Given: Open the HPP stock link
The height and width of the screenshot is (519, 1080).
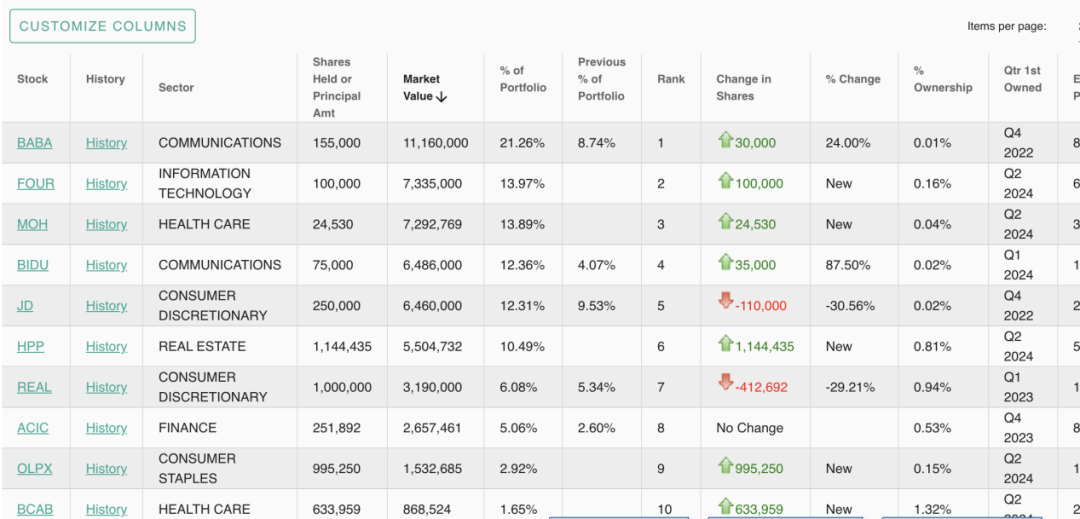Looking at the screenshot, I should tap(31, 346).
